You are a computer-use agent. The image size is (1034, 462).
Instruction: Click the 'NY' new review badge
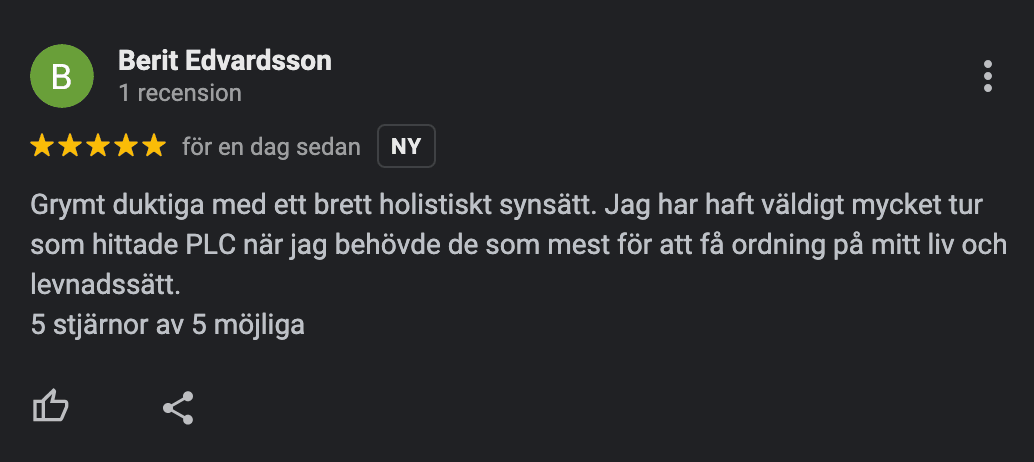click(406, 146)
